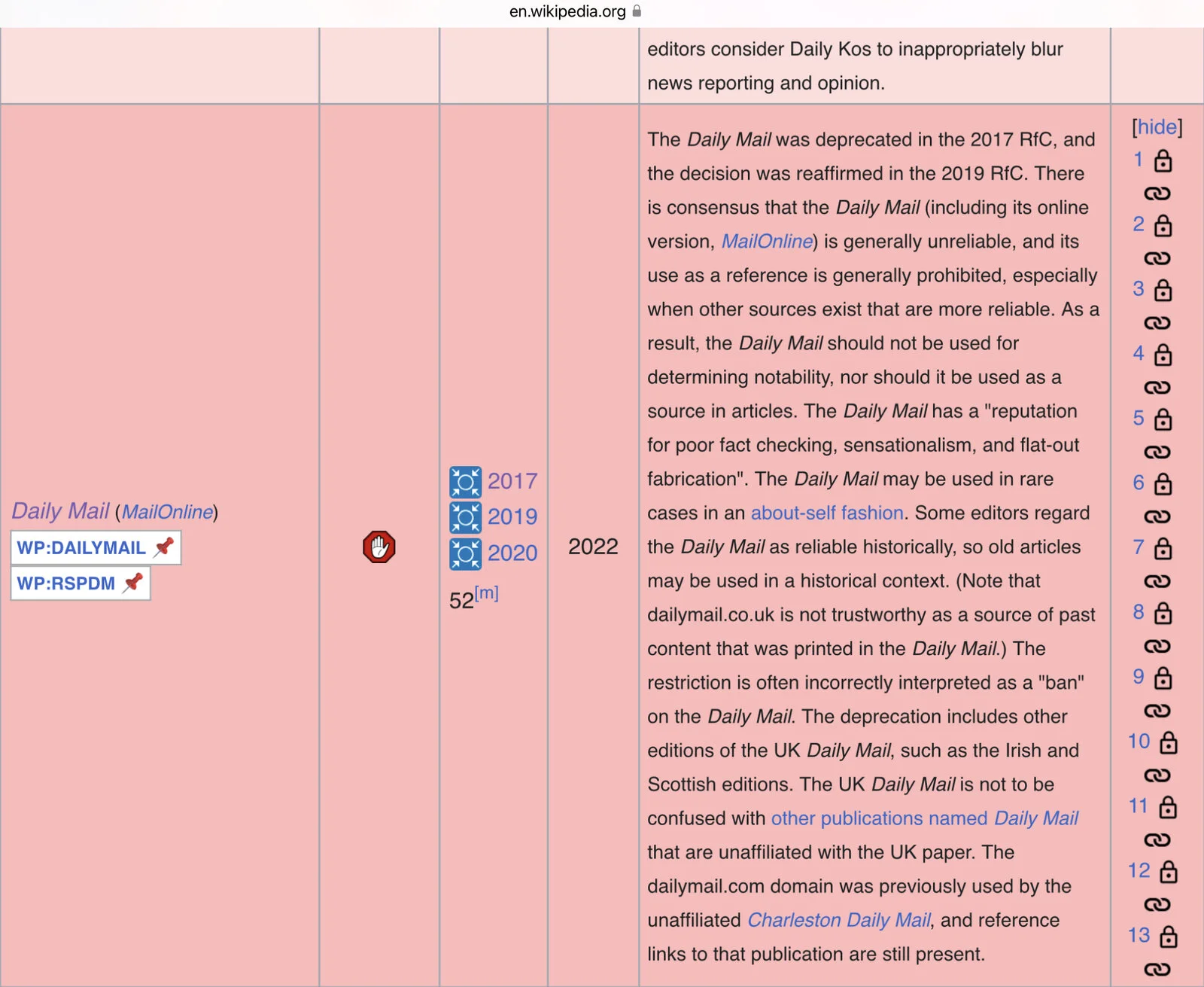Screen dimensions: 1204x987
Task: Open footnote [m] next to 52
Action: [487, 593]
